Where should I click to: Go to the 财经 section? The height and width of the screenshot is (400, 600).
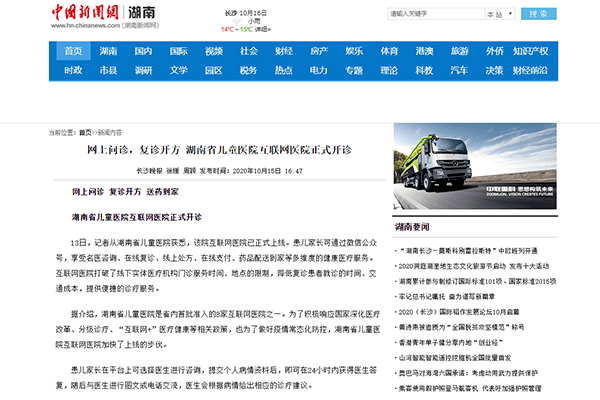tap(284, 51)
